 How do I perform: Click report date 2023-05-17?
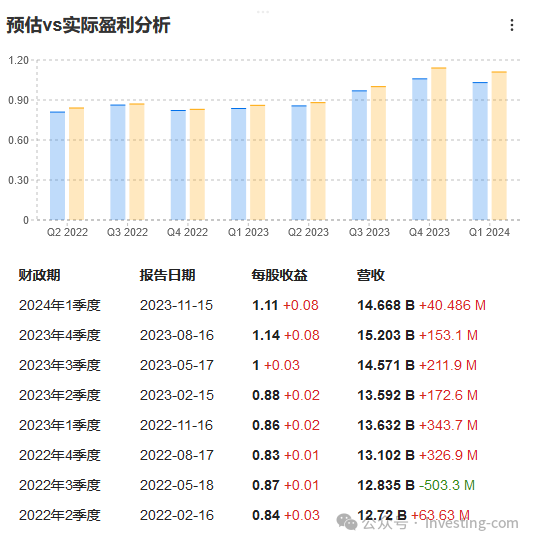(176, 365)
